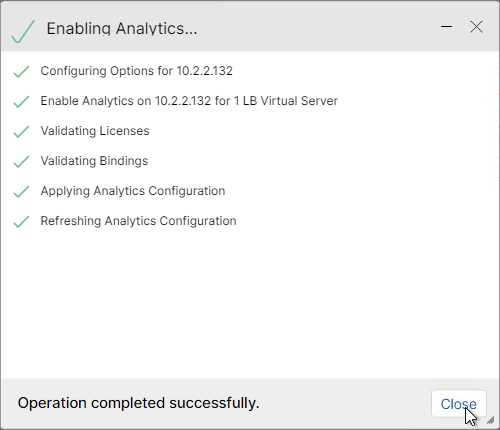Click Applying Analytics Configuration step text

point(133,191)
